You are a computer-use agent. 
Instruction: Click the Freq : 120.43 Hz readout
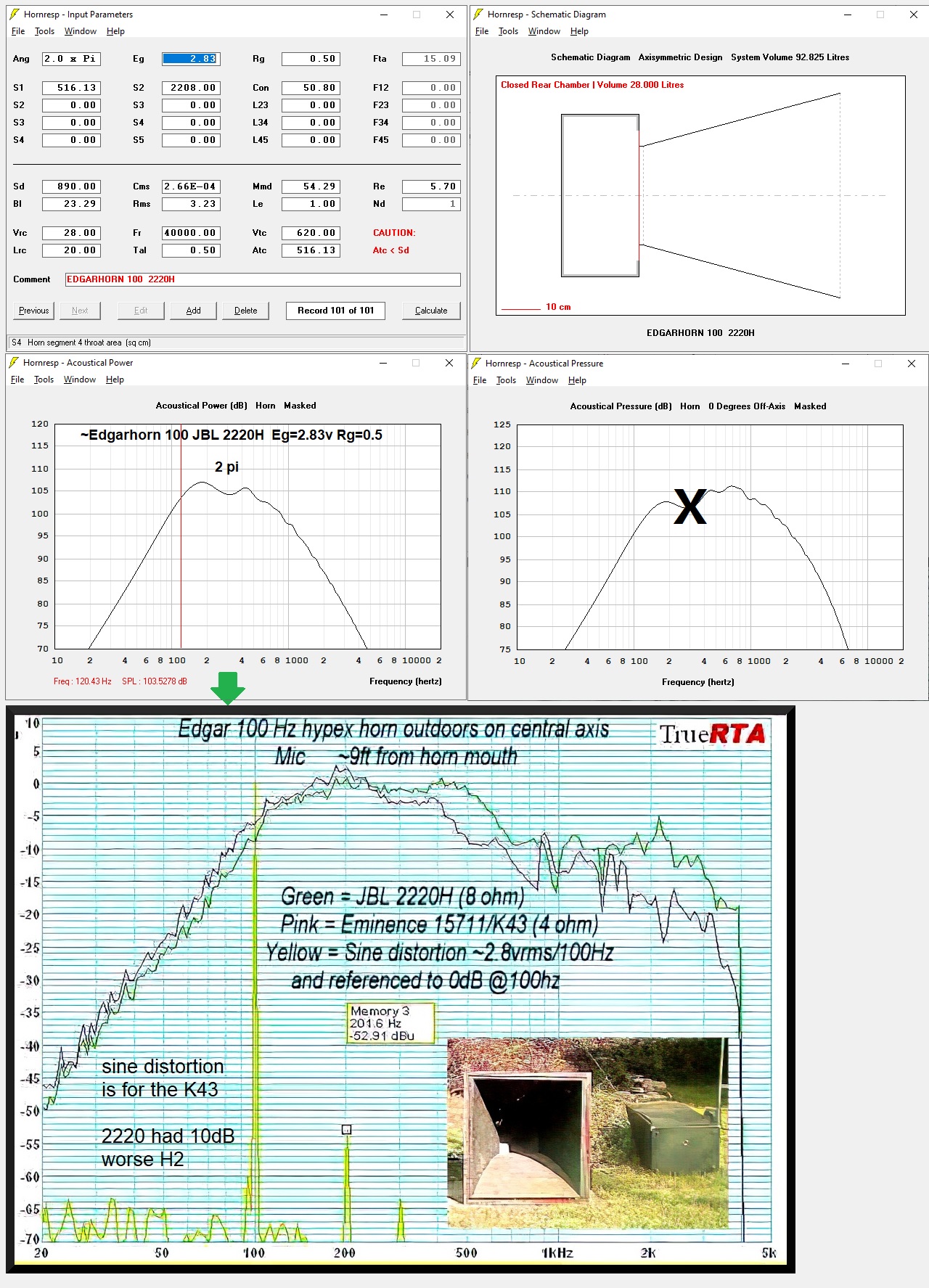[83, 681]
